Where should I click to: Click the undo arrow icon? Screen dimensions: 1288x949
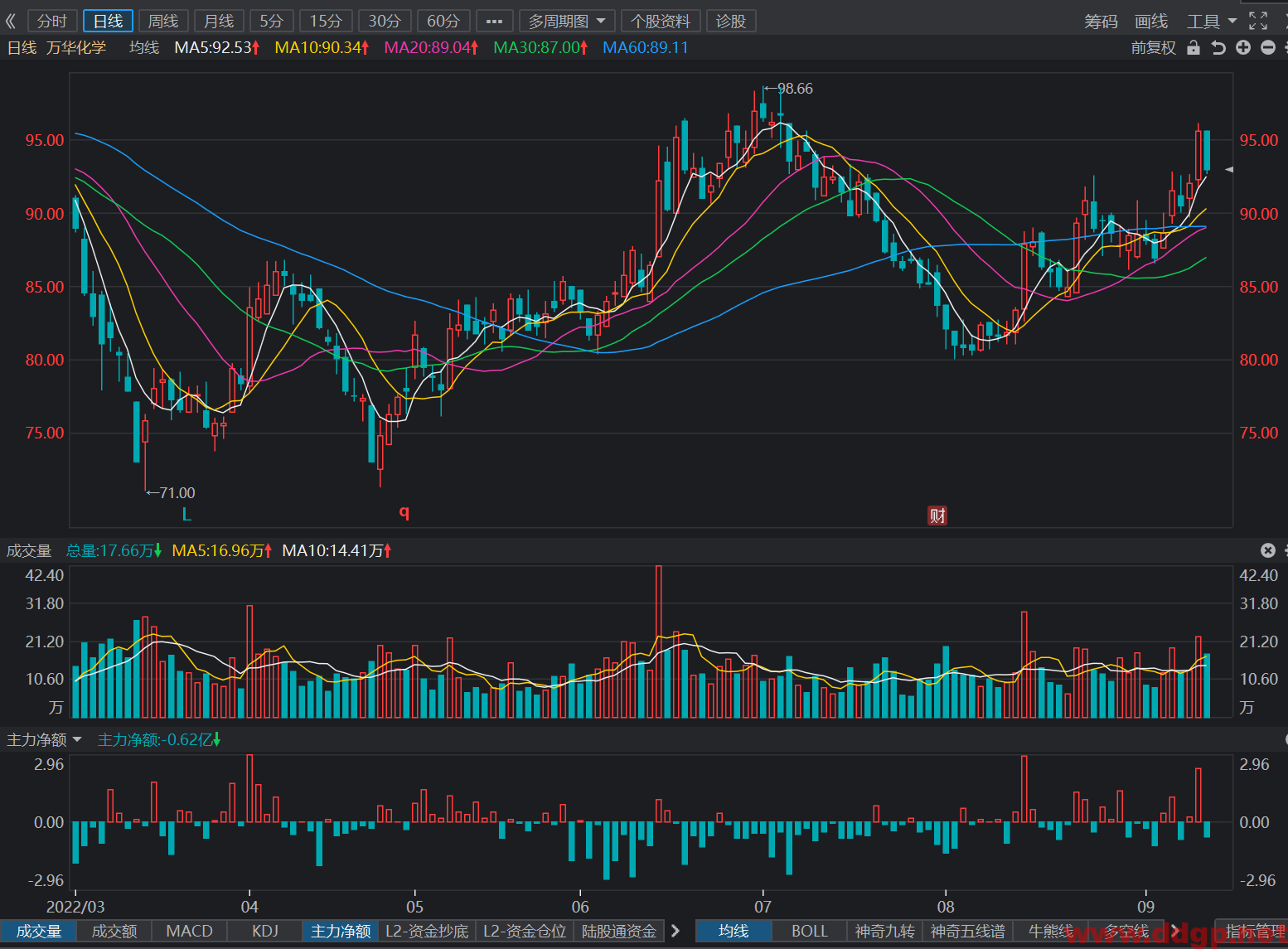pos(1218,47)
